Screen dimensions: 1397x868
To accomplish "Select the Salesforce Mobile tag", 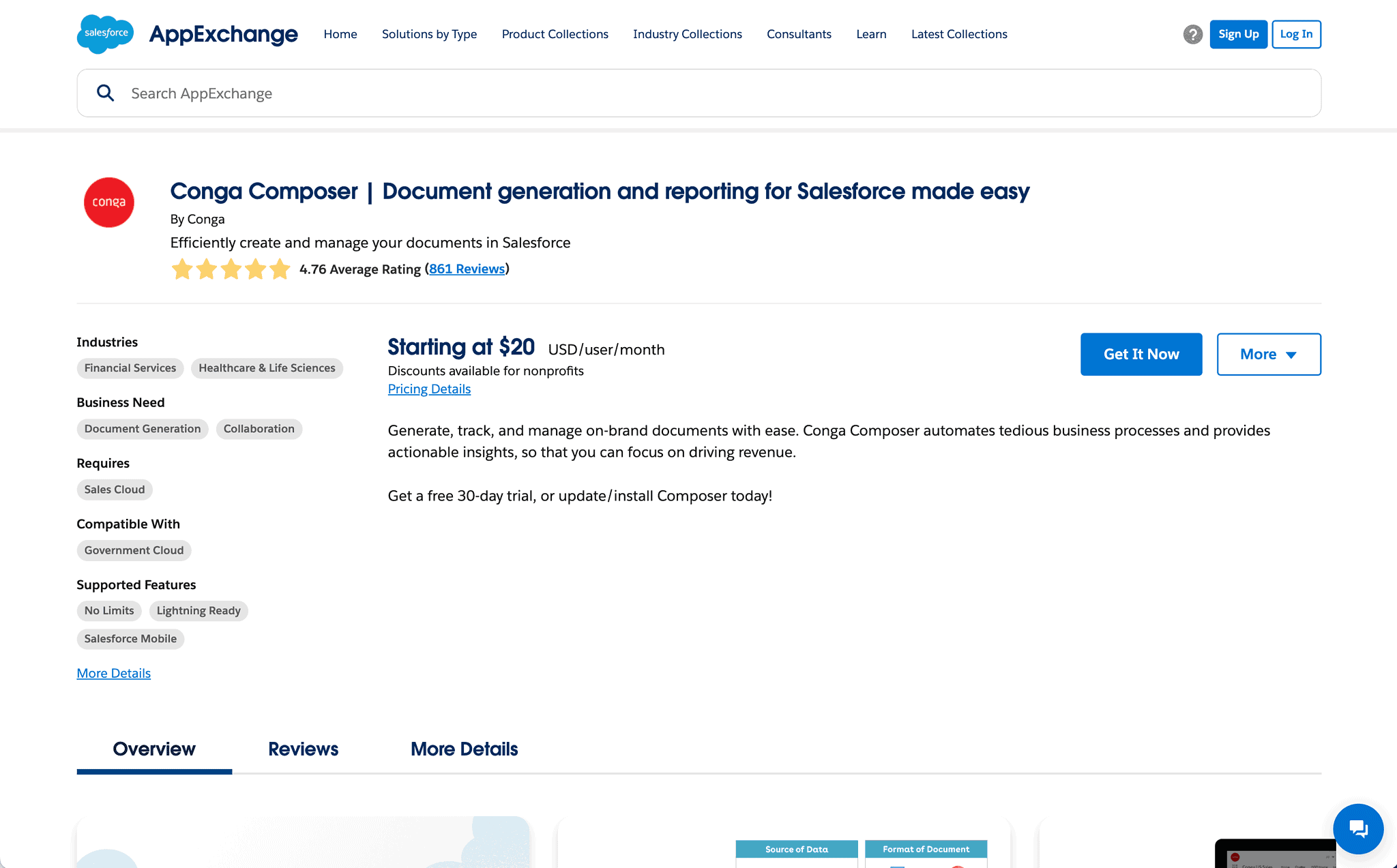I will tap(130, 639).
